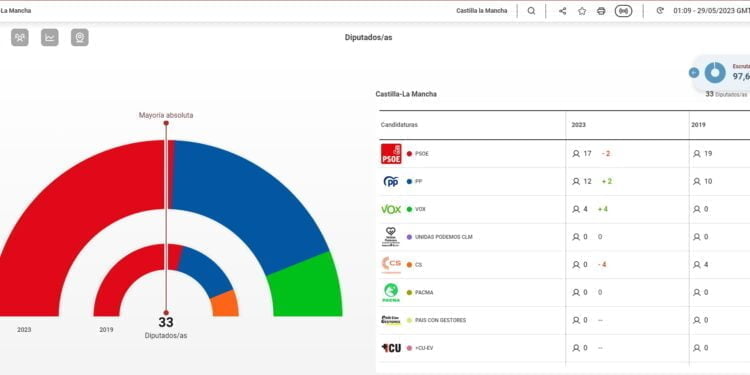Click the UNIDAS PODEMOS CLM party name
Viewport: 750px width, 375px height.
(x=444, y=237)
